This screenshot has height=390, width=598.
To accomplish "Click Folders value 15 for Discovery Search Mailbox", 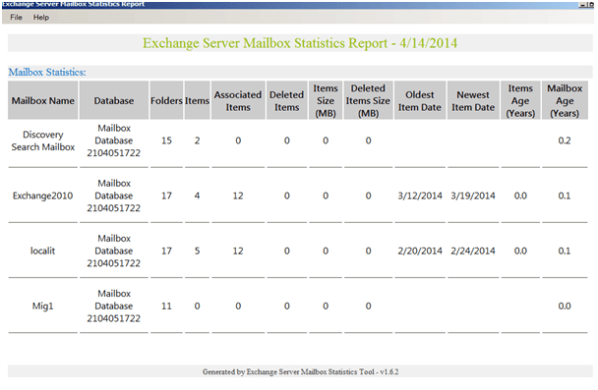I will click(x=166, y=141).
